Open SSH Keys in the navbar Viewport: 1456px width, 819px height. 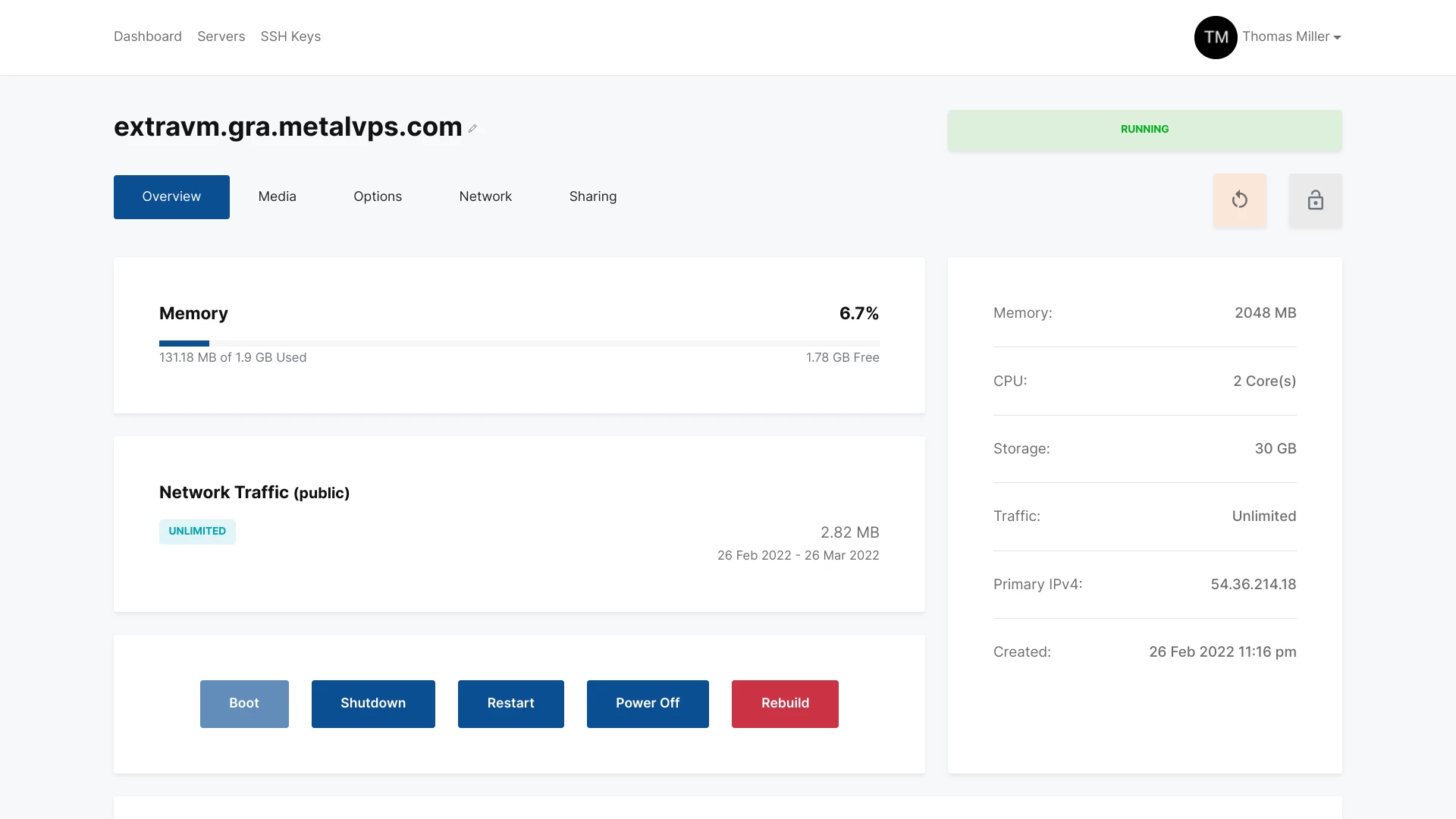click(x=290, y=37)
